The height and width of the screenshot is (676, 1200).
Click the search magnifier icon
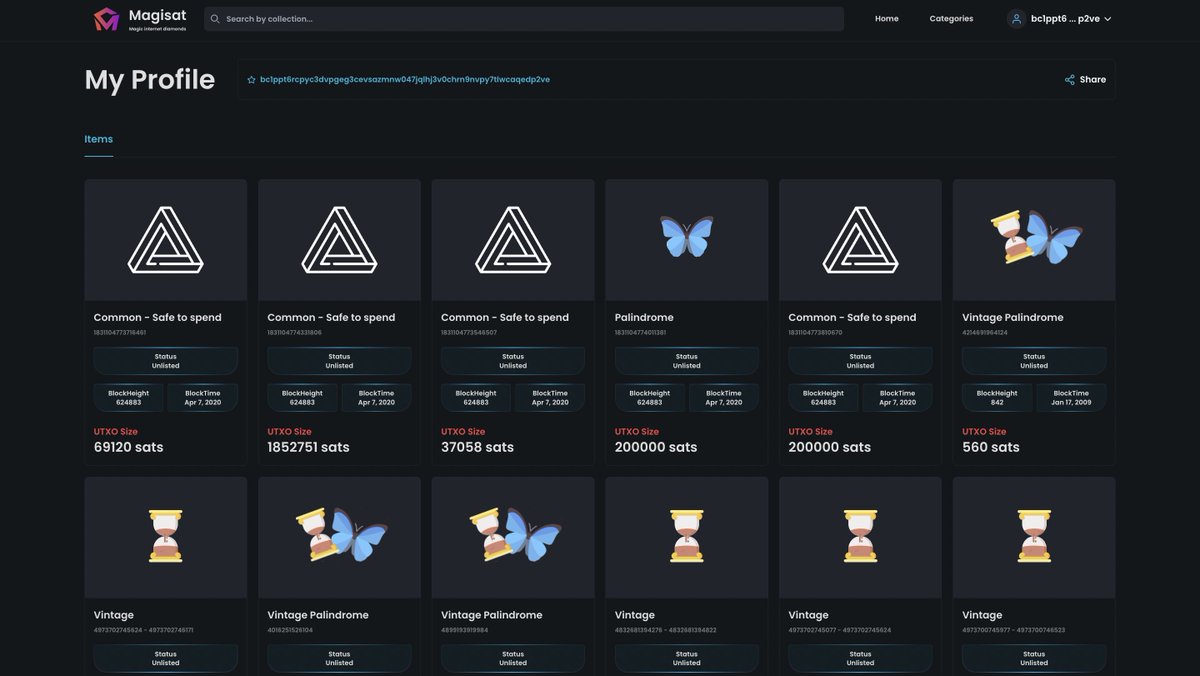click(x=215, y=19)
